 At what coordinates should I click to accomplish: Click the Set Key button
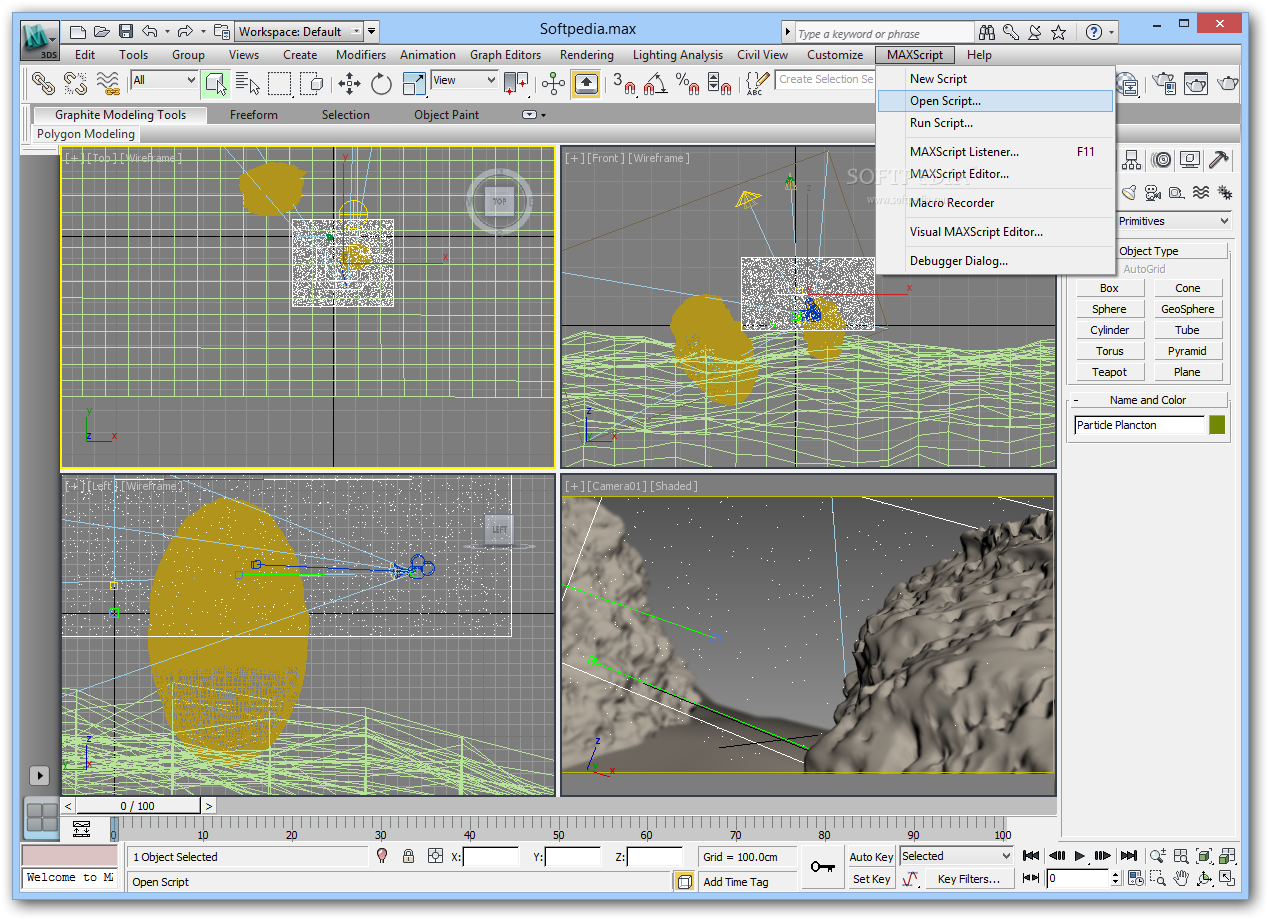pyautogui.click(x=871, y=879)
